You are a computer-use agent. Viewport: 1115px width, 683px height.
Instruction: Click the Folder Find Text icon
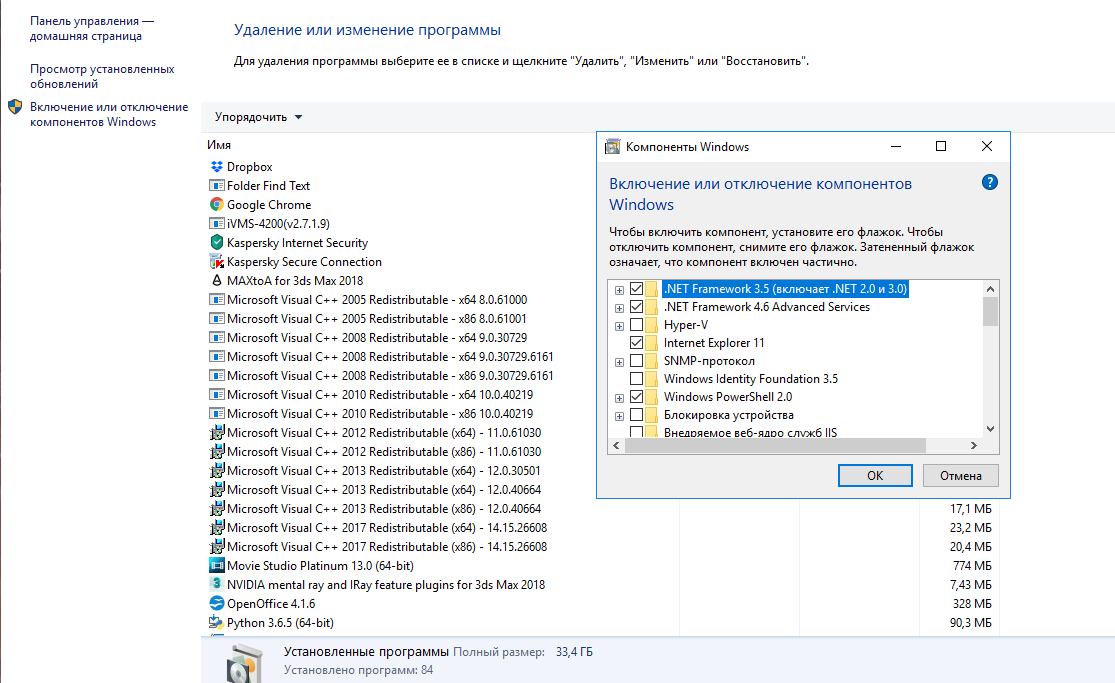point(217,186)
